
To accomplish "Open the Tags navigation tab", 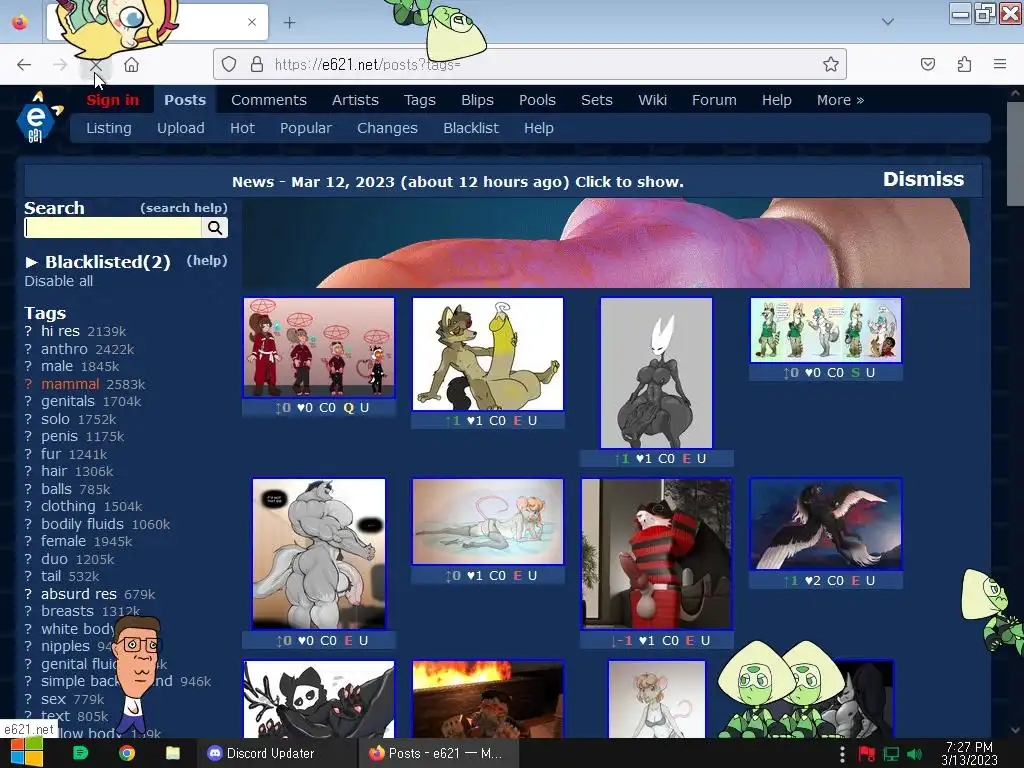I will coord(419,100).
